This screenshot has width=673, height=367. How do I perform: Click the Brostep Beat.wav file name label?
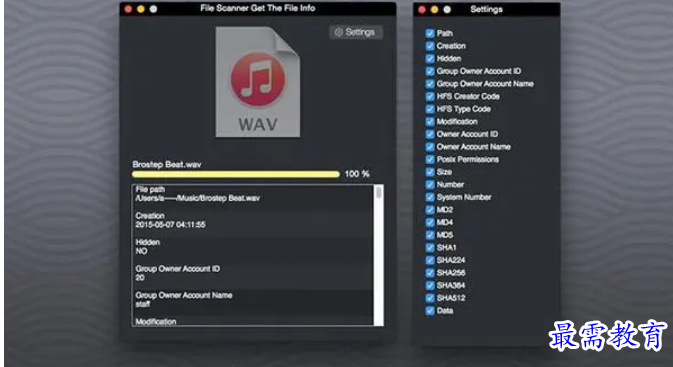click(x=167, y=164)
